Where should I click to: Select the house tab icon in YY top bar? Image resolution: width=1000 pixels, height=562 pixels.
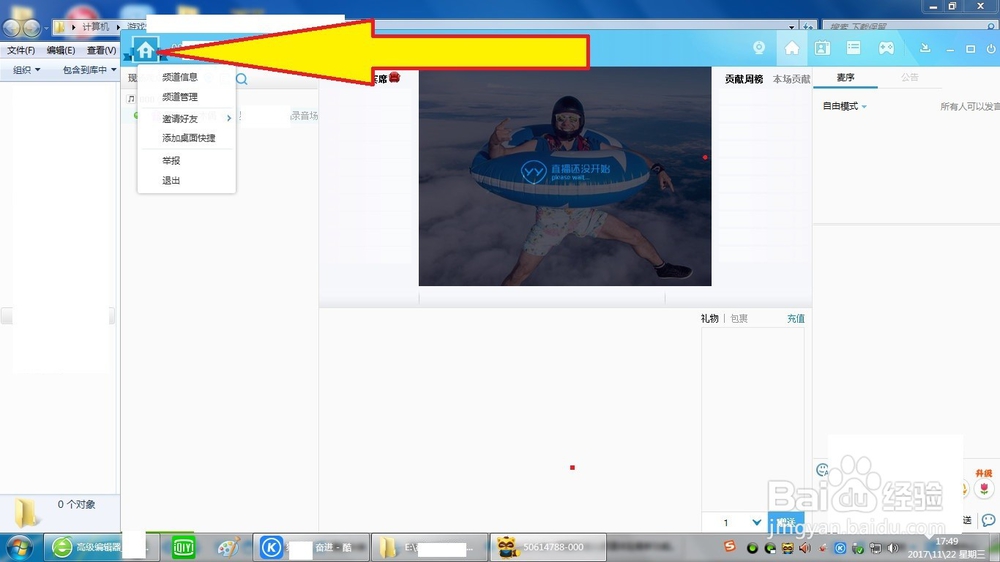pyautogui.click(x=791, y=48)
